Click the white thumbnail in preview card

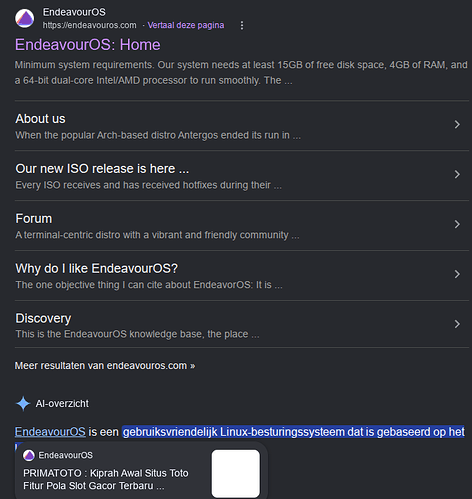click(x=236, y=473)
